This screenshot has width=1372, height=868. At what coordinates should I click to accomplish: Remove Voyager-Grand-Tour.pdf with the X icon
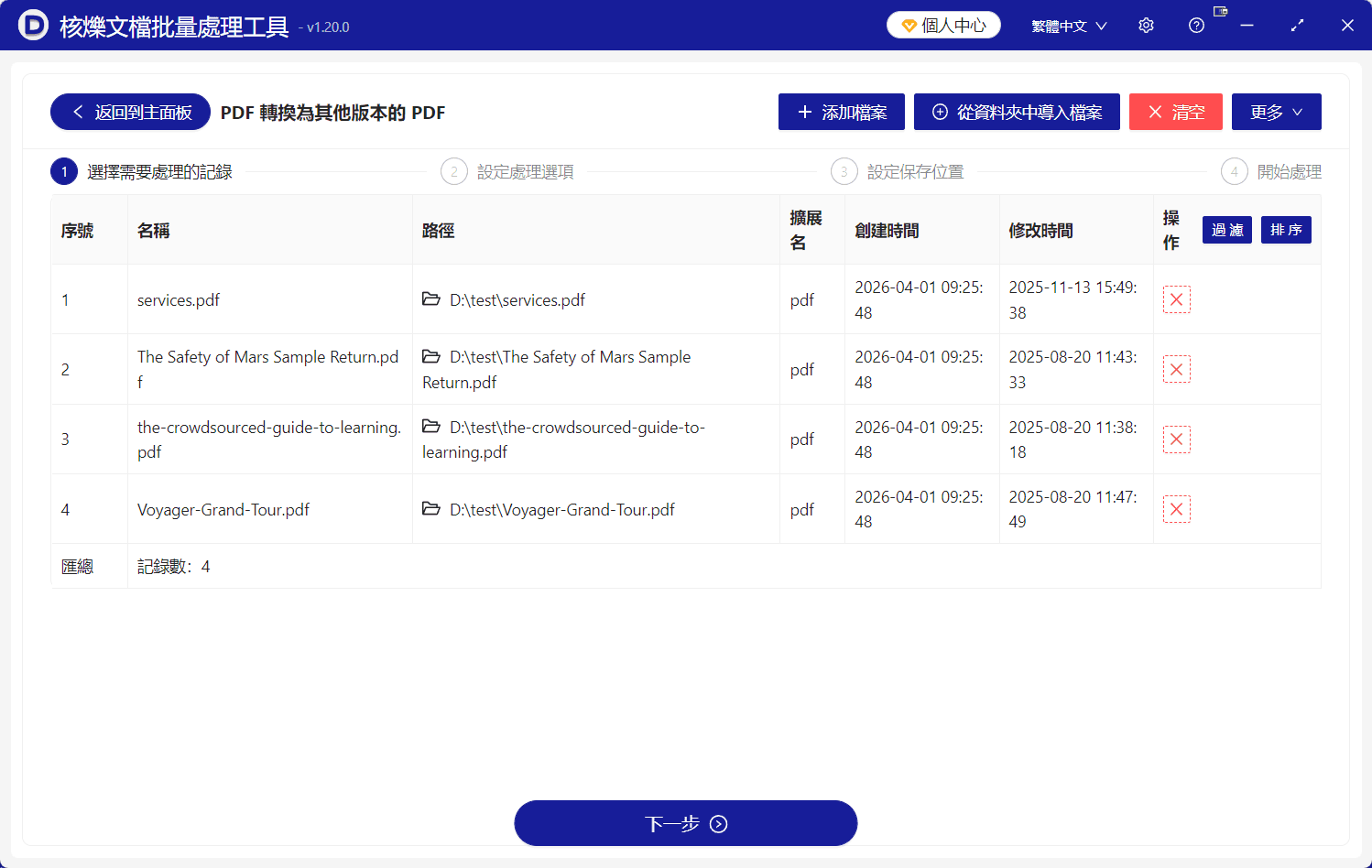pyautogui.click(x=1176, y=508)
